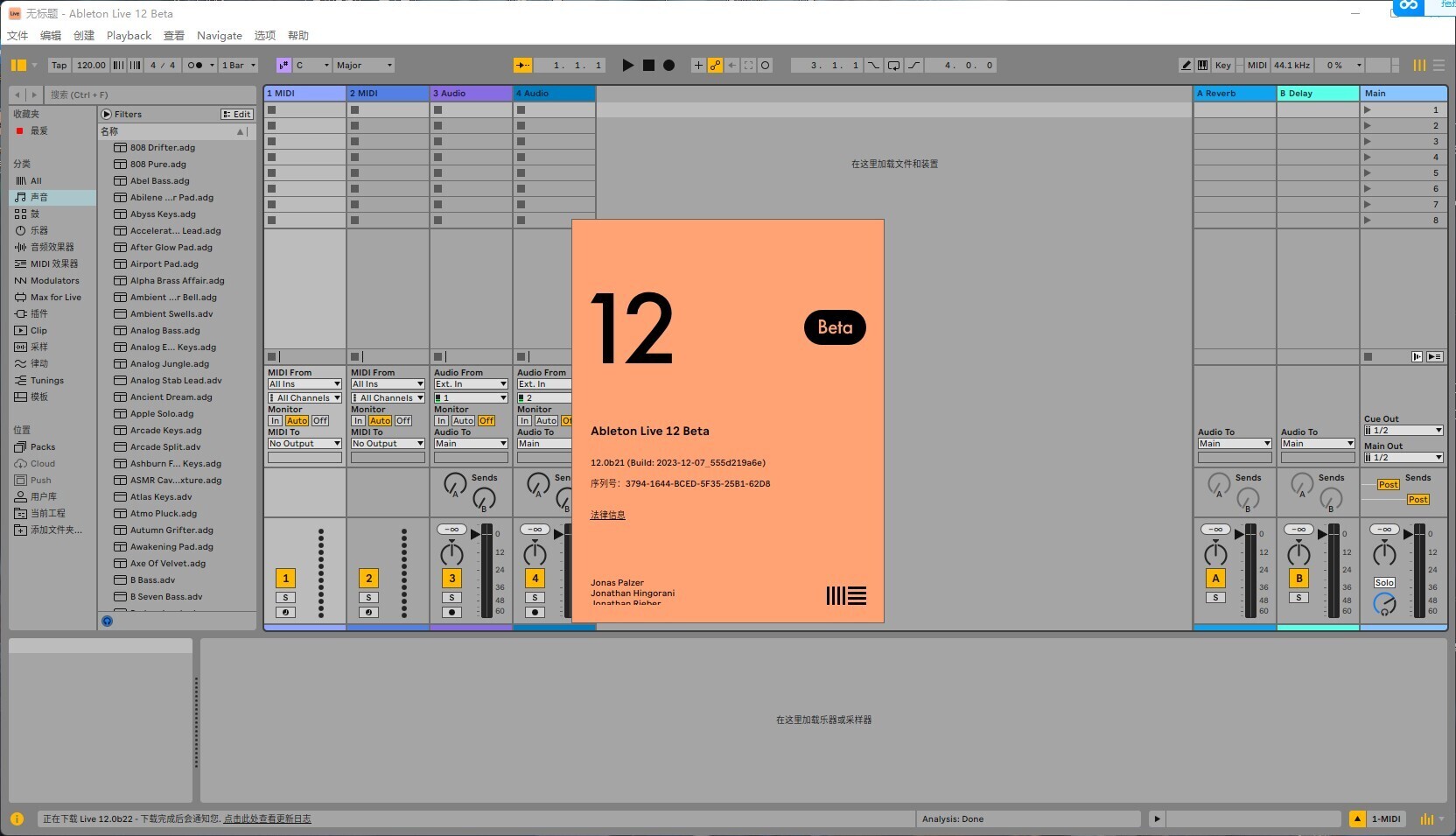The width and height of the screenshot is (1456, 836).
Task: Open the 创建 menu
Action: (x=84, y=36)
